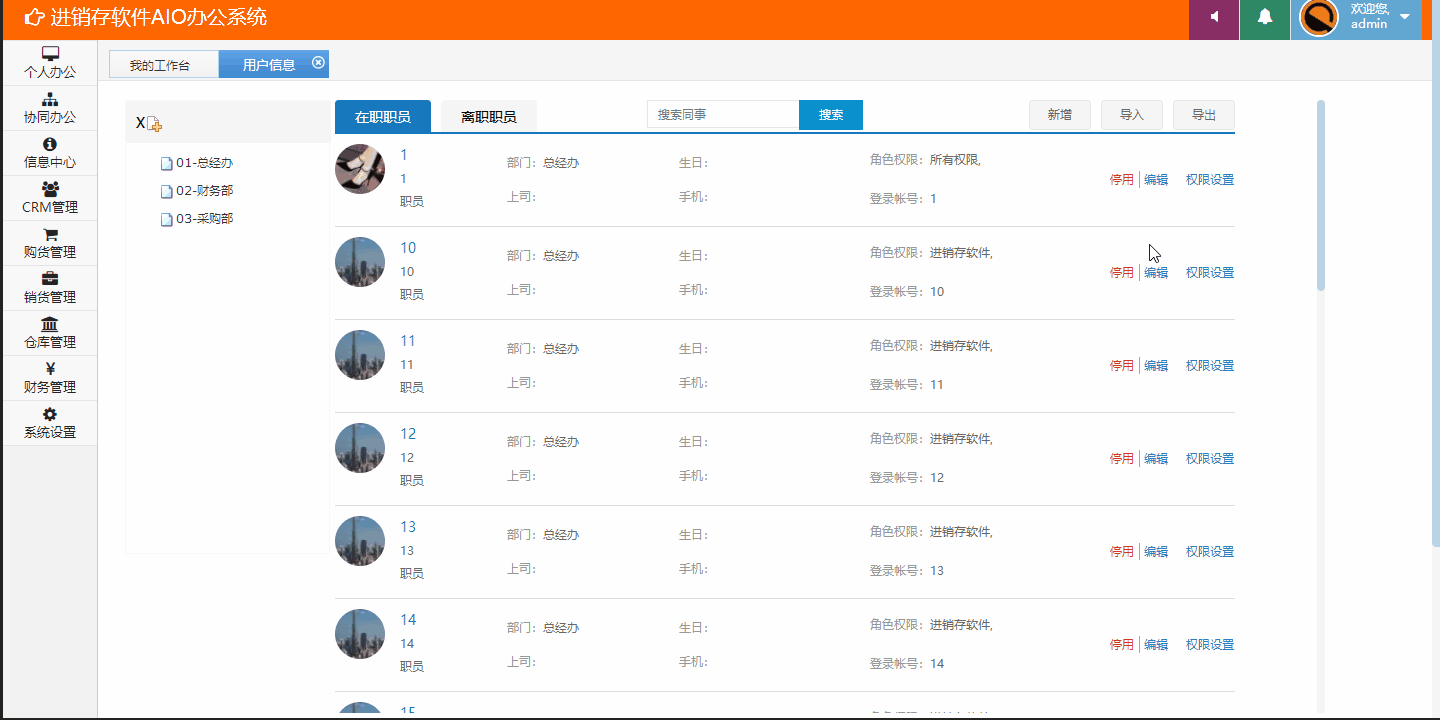Expand the admin user dropdown arrow

pos(1405,17)
